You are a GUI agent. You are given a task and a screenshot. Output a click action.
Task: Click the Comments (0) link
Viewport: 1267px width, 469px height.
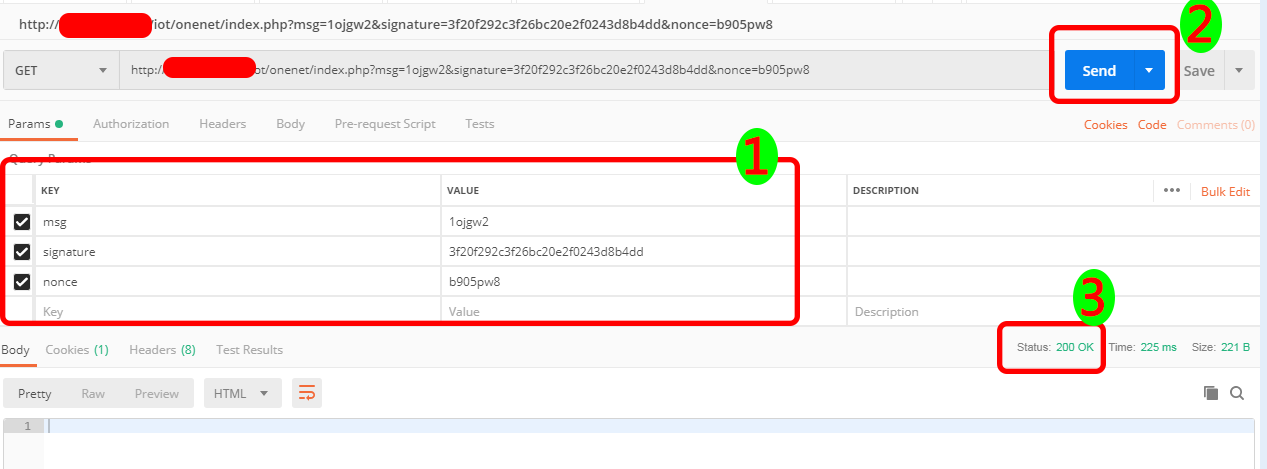[1216, 125]
